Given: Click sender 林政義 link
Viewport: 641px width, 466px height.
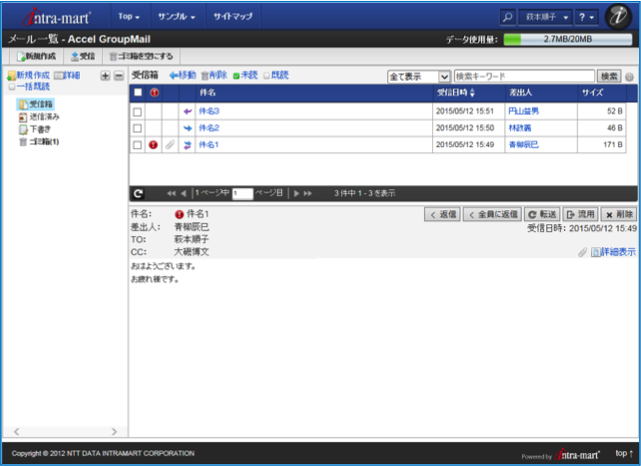Looking at the screenshot, I should 520,128.
